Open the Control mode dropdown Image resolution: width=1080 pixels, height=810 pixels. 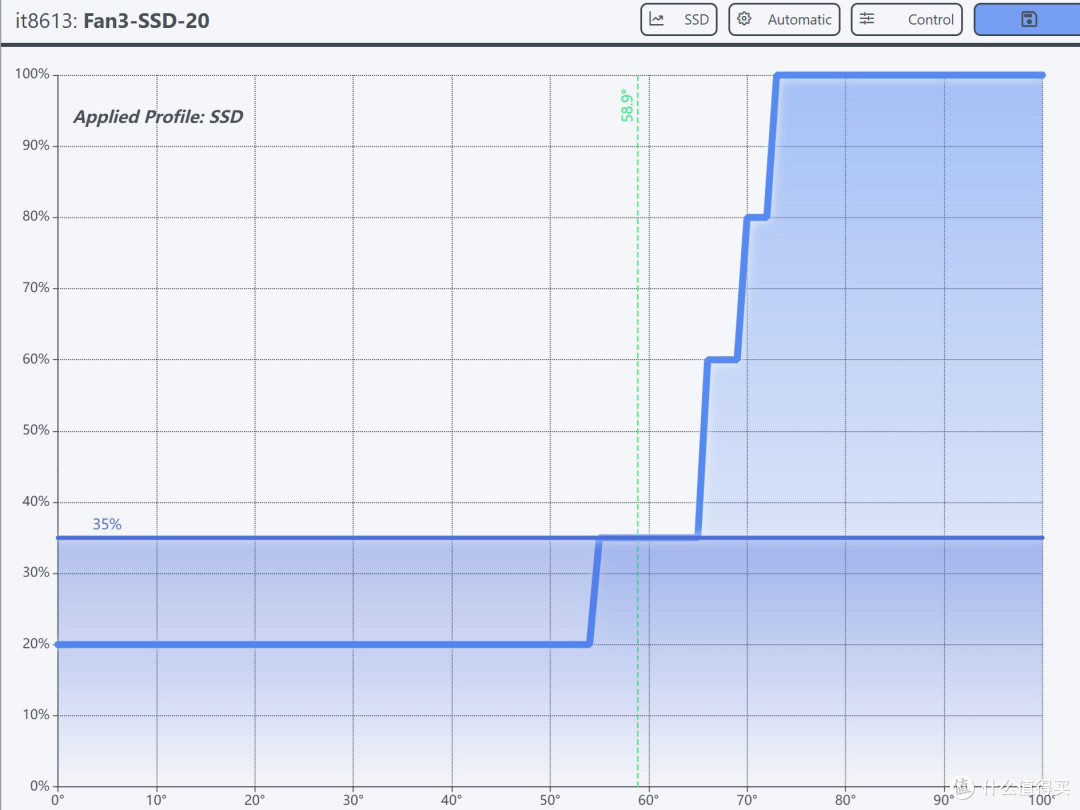(x=906, y=19)
